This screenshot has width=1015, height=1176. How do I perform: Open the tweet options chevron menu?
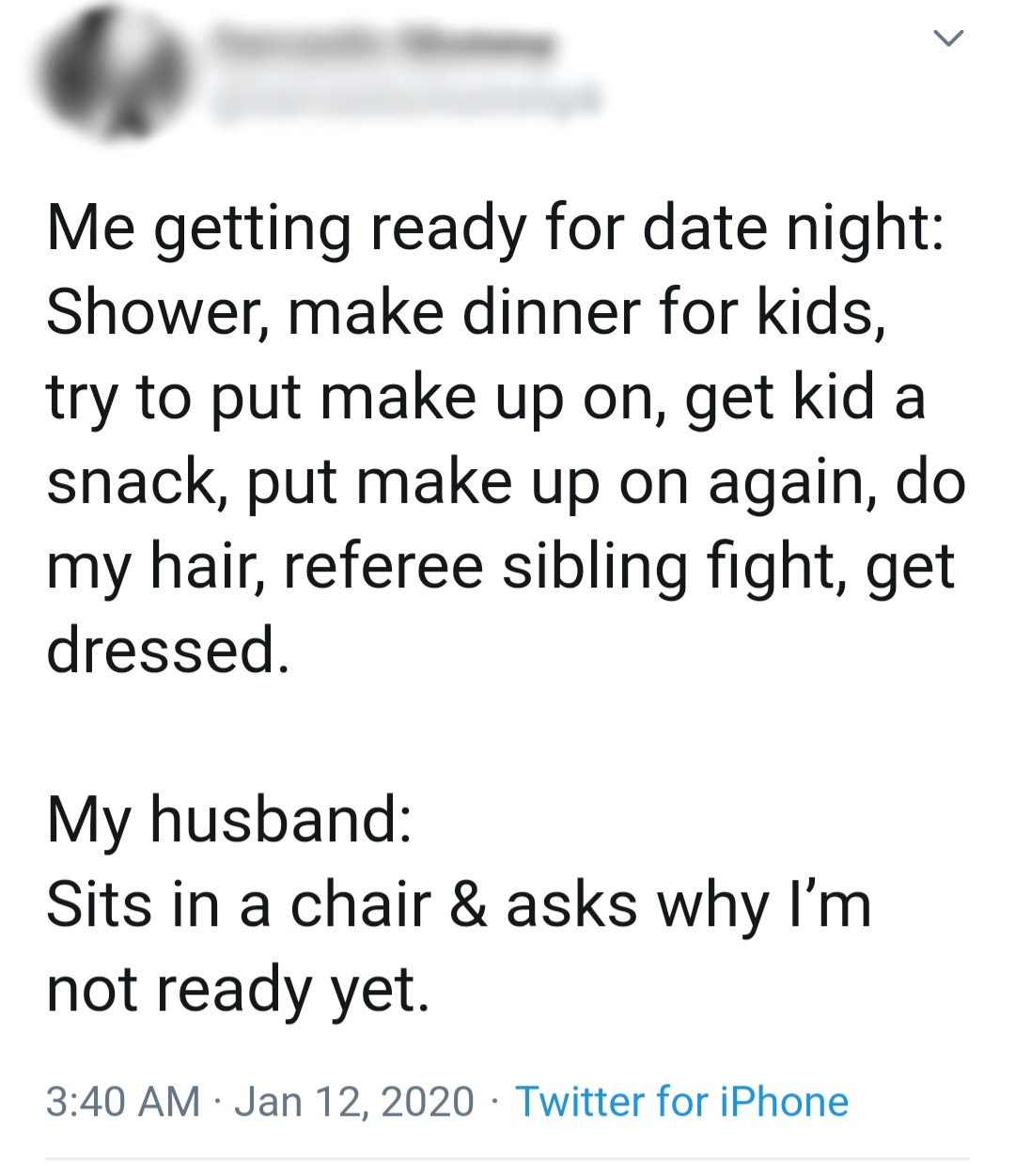coord(948,39)
